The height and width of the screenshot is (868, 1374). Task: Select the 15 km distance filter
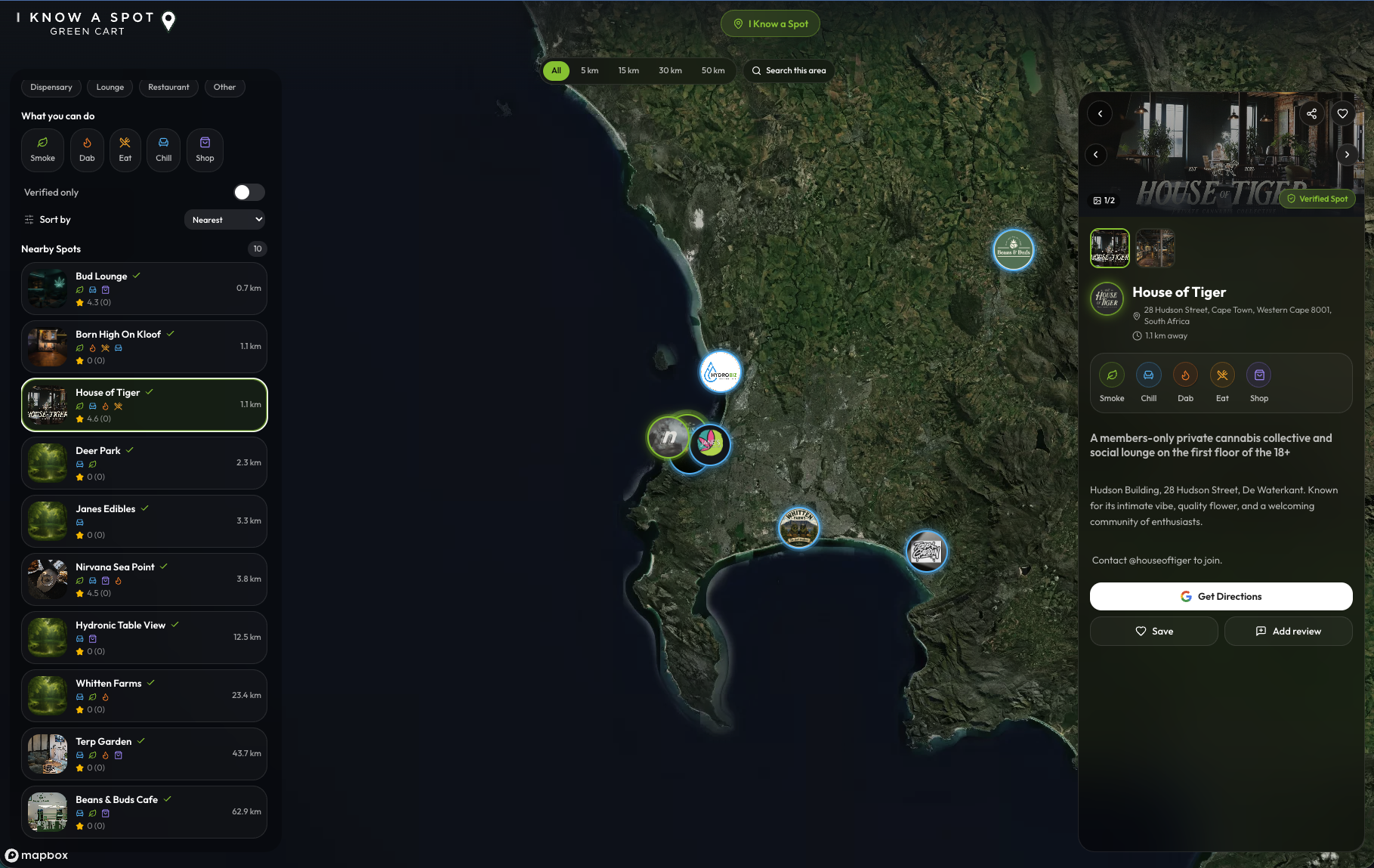628,70
